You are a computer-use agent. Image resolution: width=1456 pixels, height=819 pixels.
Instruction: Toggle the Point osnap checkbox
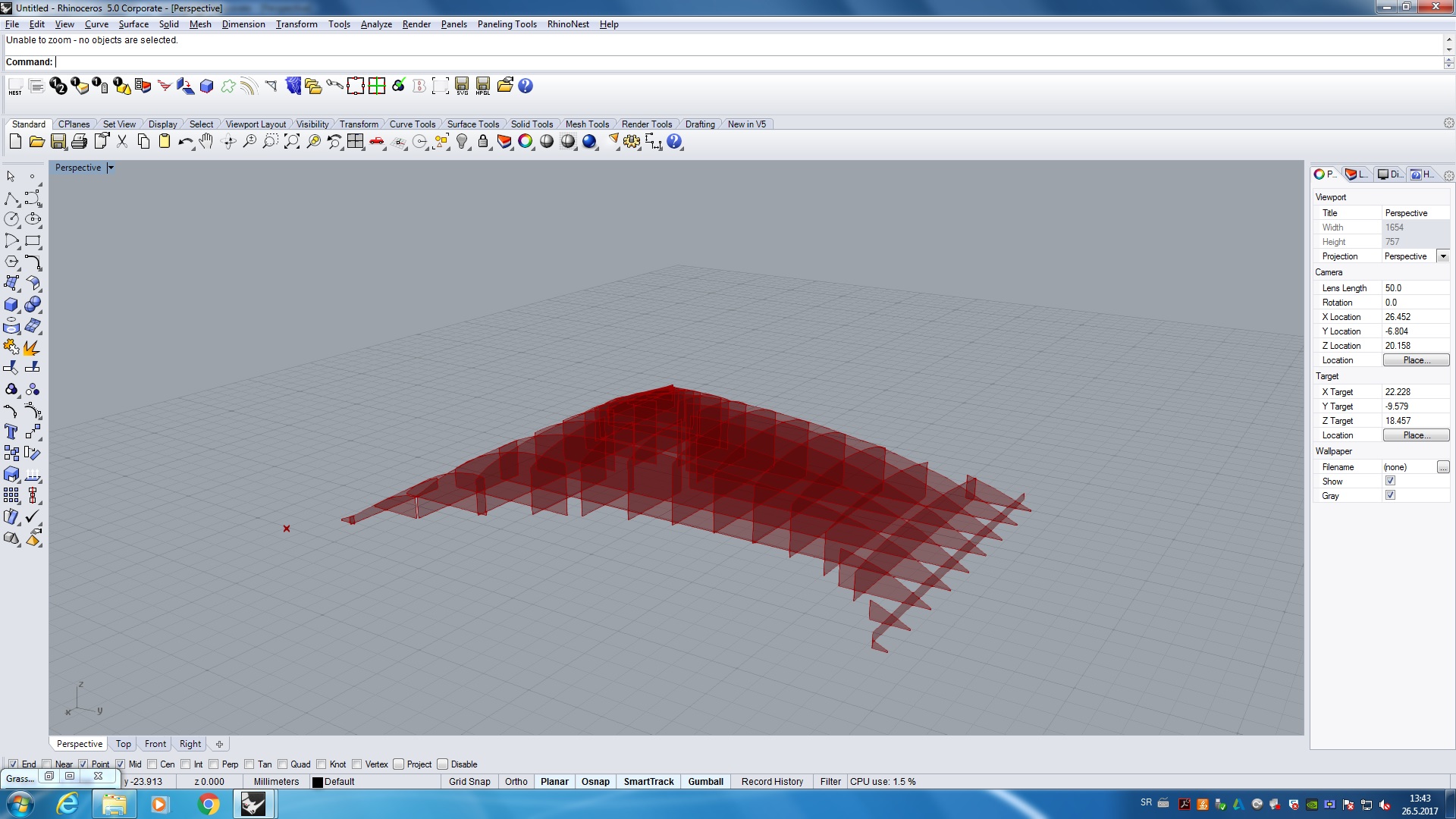(x=83, y=764)
